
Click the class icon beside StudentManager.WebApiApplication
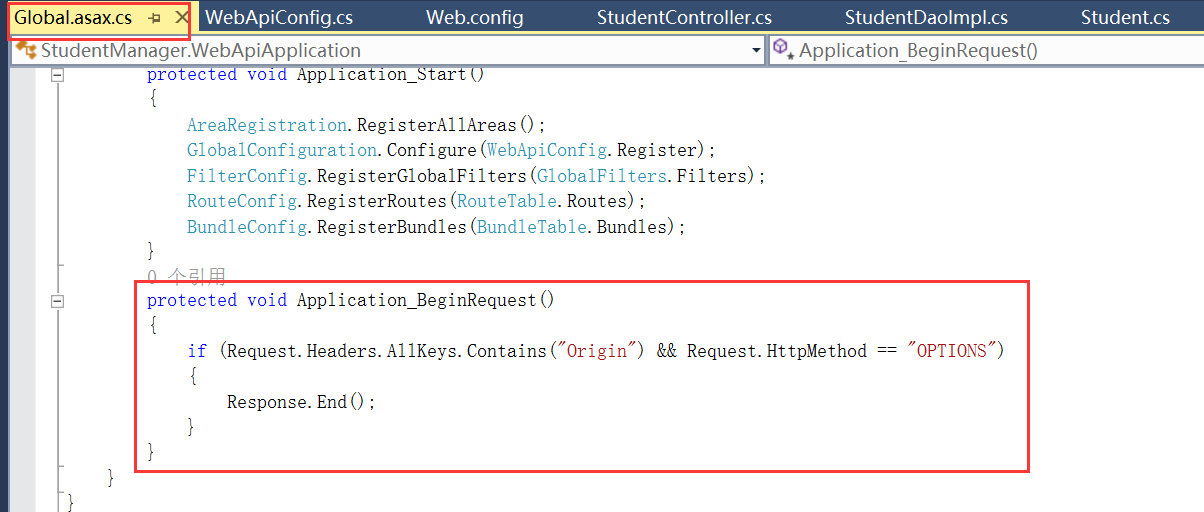[25, 50]
